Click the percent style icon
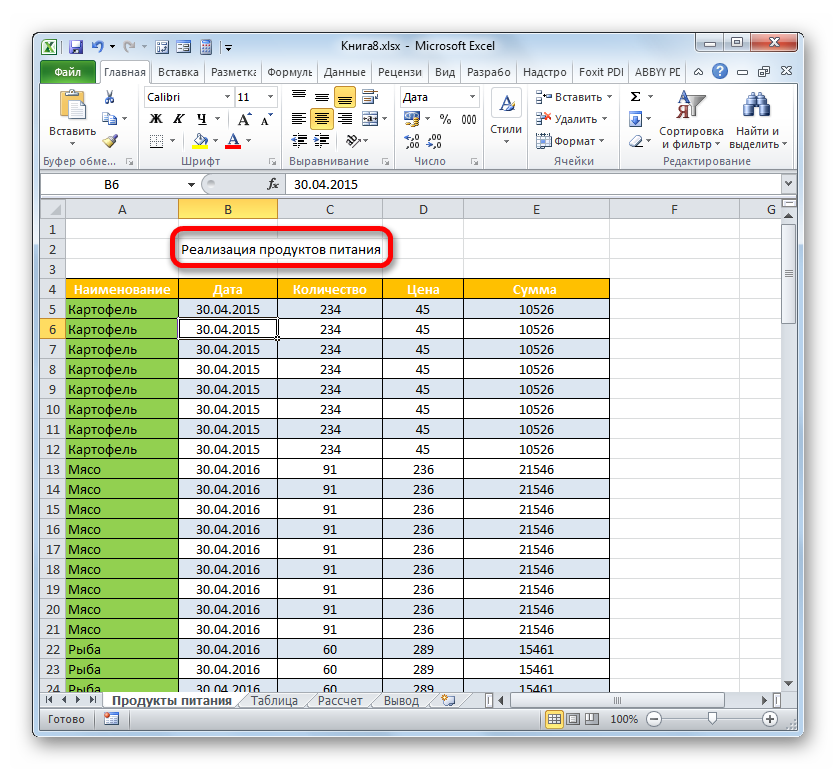837x770 pixels. tap(445, 119)
